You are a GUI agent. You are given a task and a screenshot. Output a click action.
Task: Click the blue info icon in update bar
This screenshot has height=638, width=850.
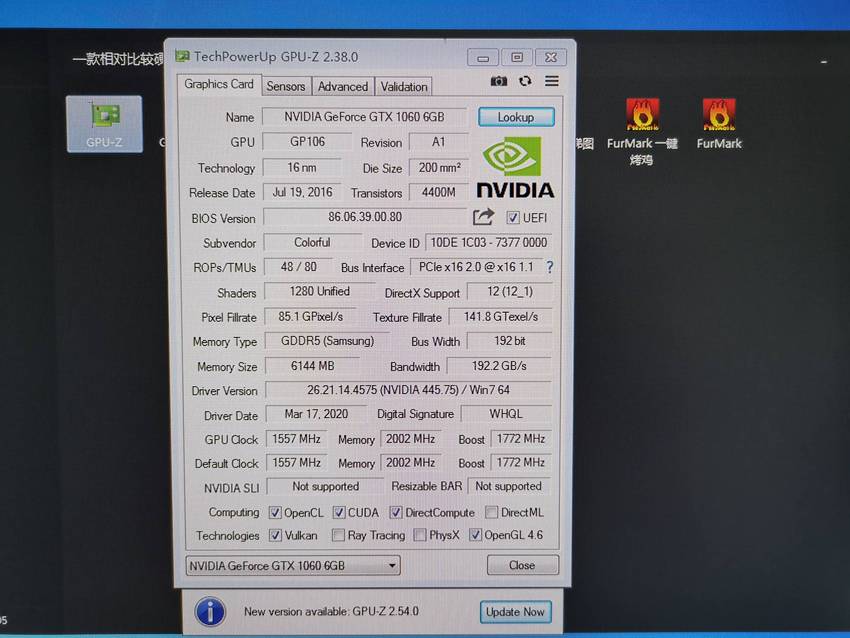point(210,612)
